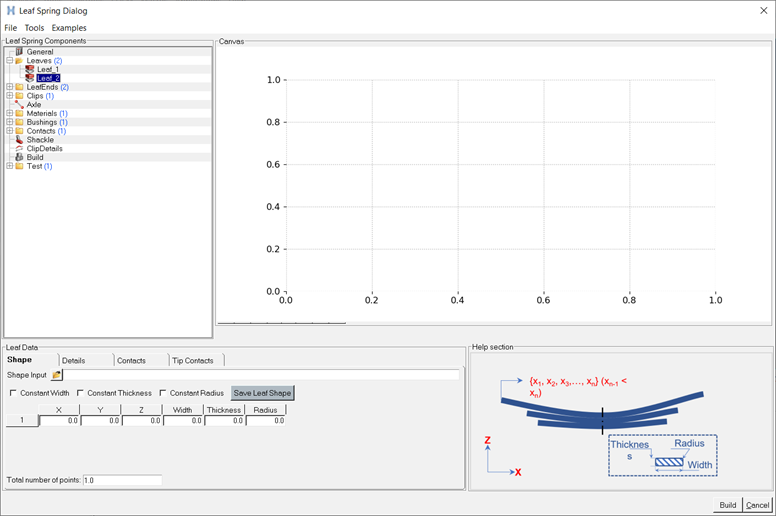Collapse the Leaves tree node
This screenshot has width=776, height=516.
[9, 61]
